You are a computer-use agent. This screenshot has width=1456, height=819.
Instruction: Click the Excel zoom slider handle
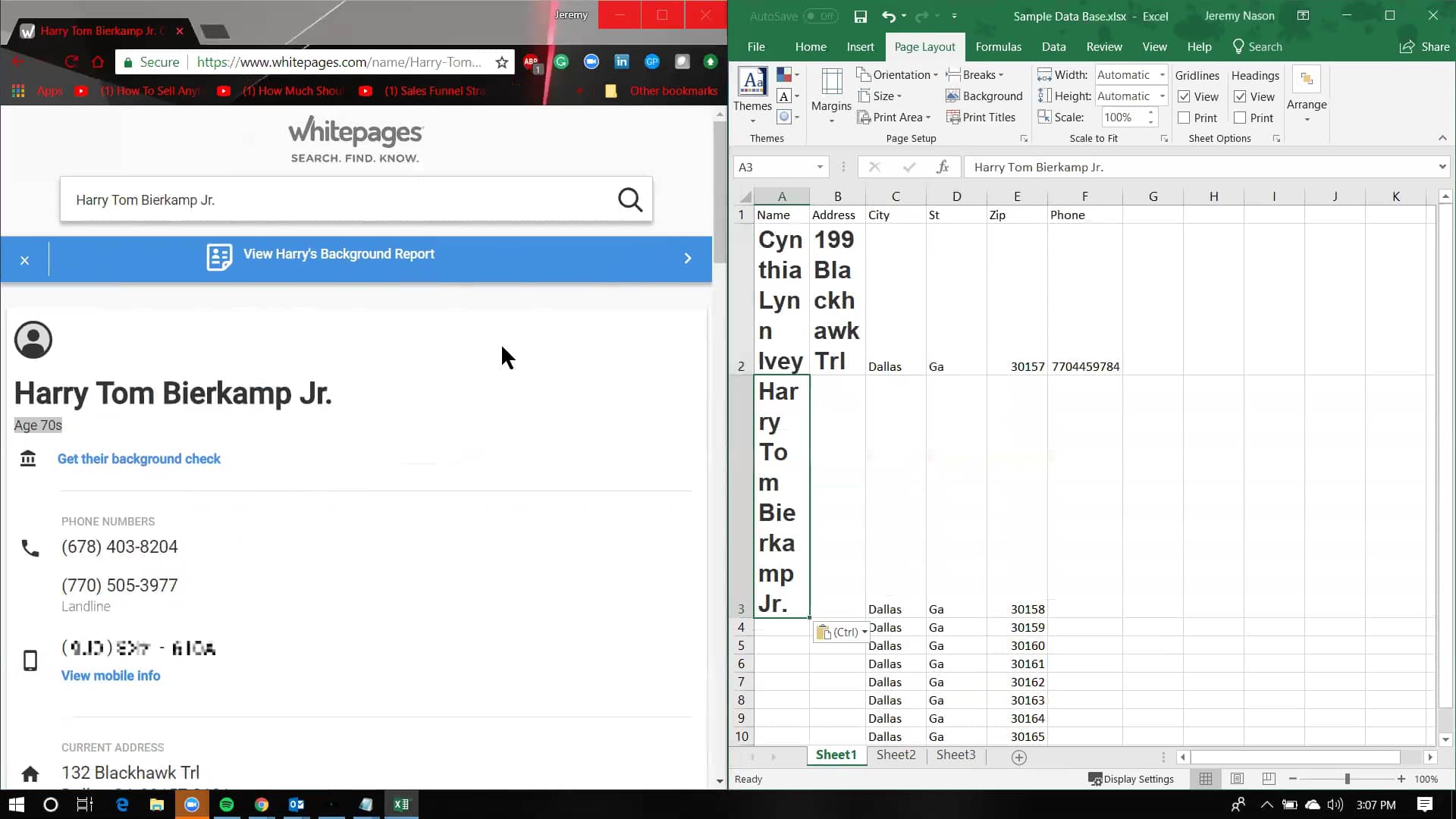pyautogui.click(x=1347, y=779)
